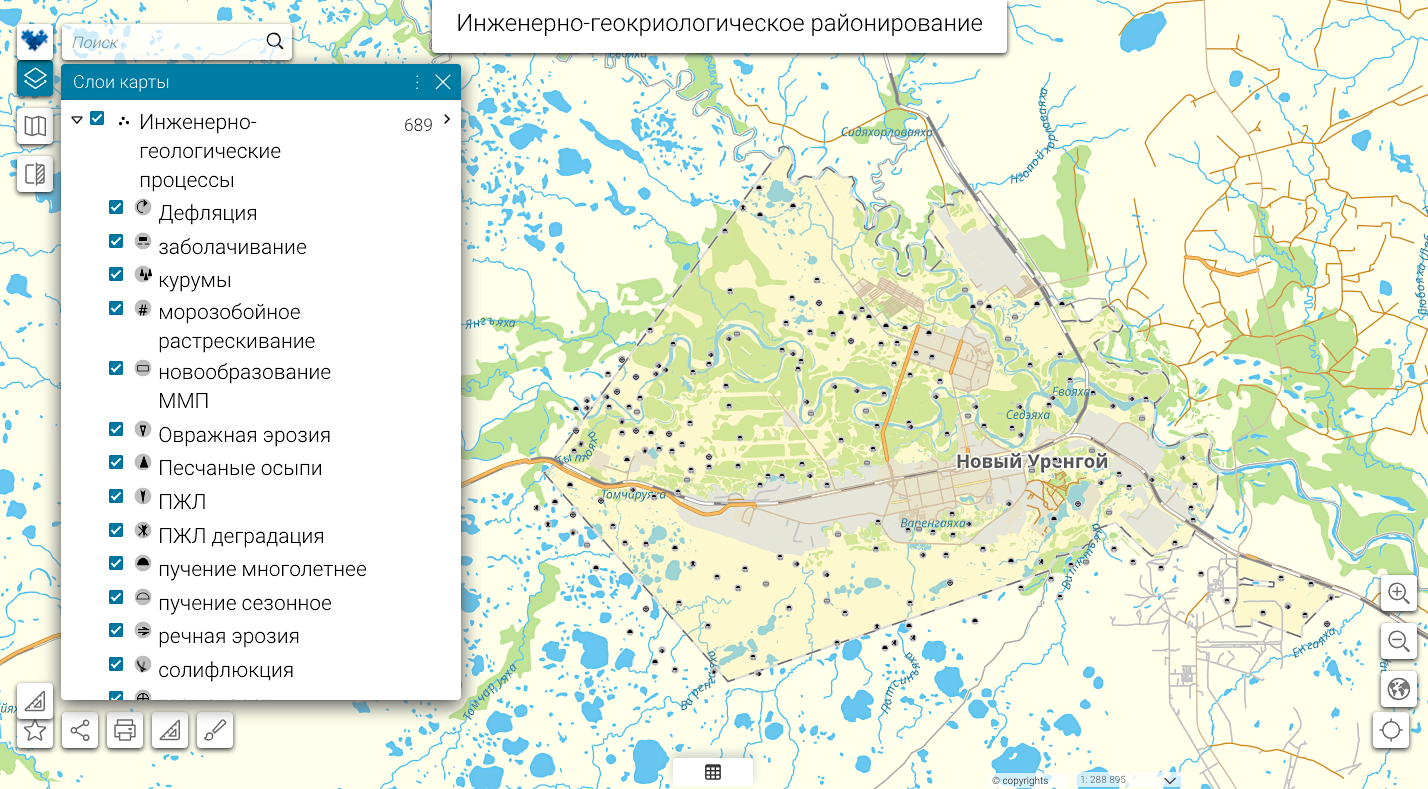Click the map layers stack icon

pyautogui.click(x=35, y=78)
